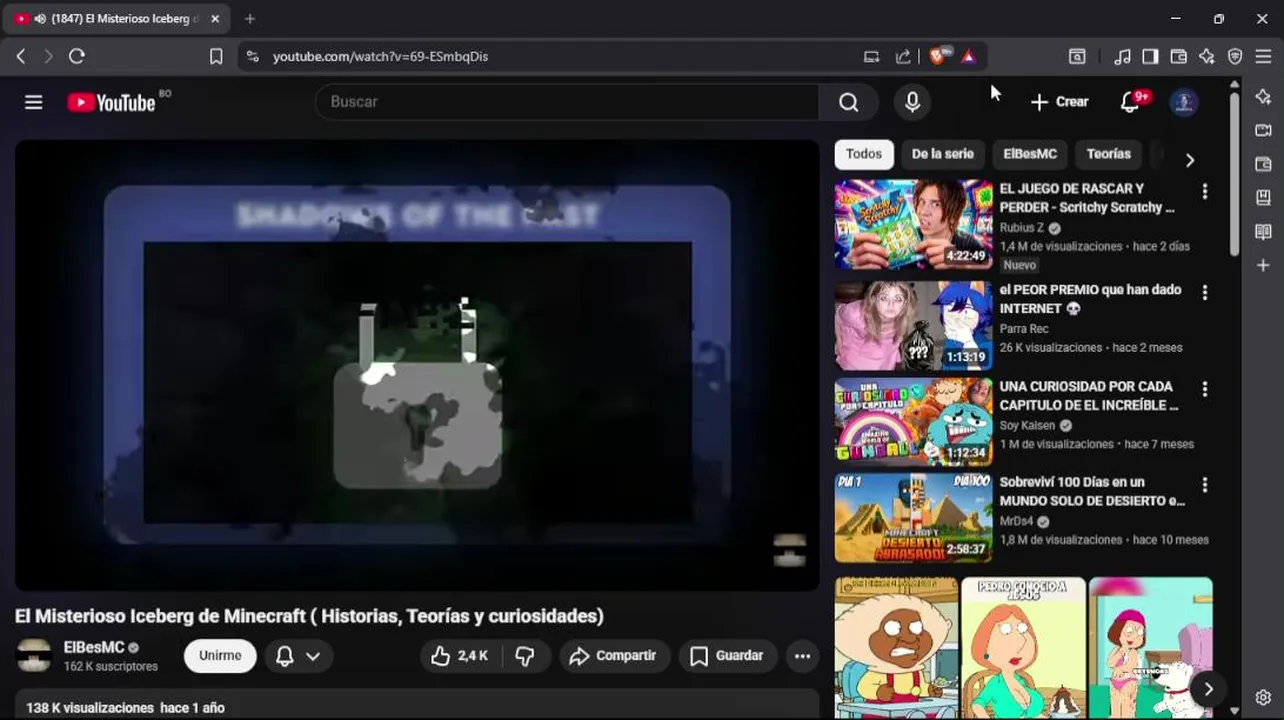The image size is (1284, 720).
Task: Click the youtube.com URL in address bar
Action: [x=381, y=57]
